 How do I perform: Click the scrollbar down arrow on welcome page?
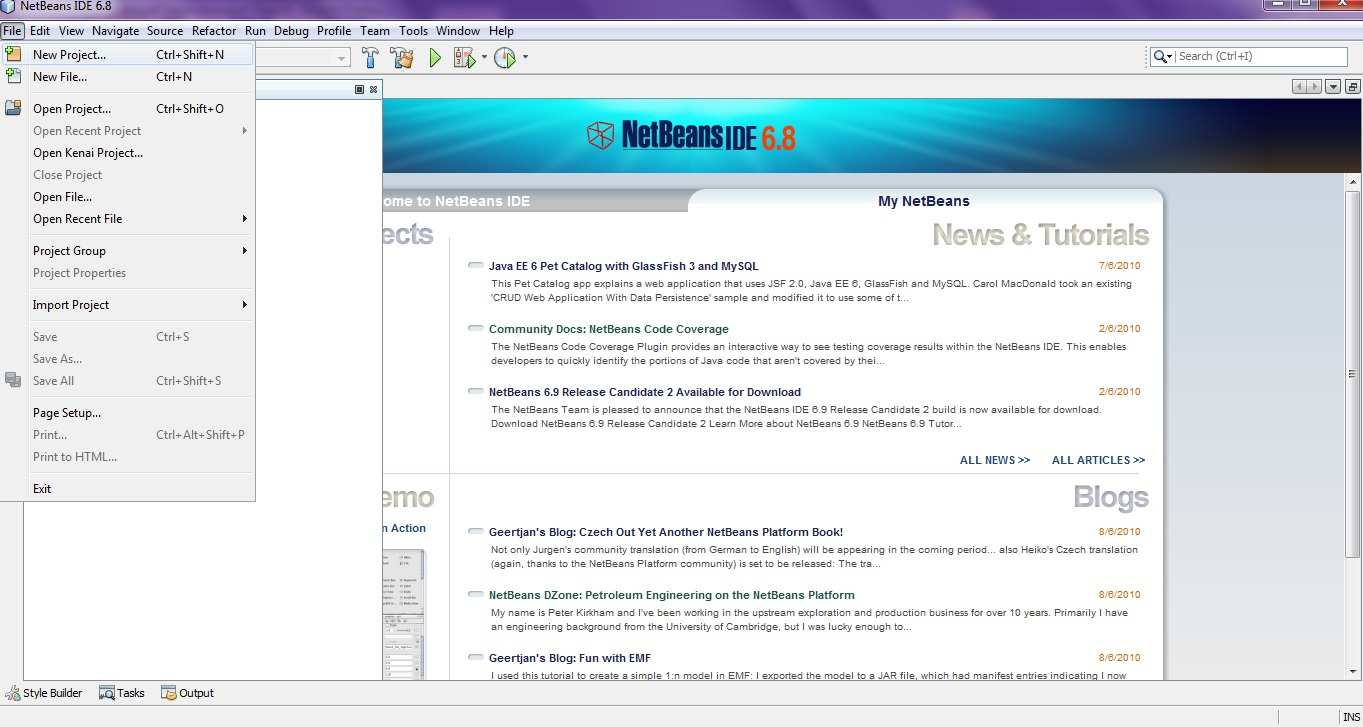pyautogui.click(x=1354, y=673)
